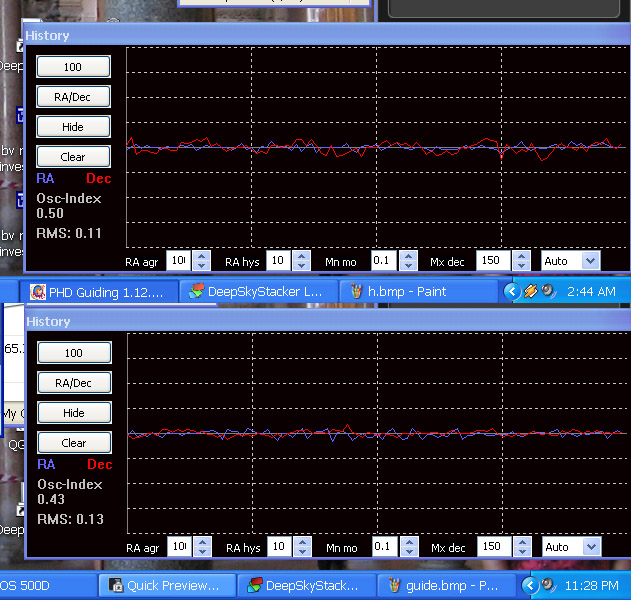631x600 pixels.
Task: Click the Quick Preview... taskbar icon
Action: point(116,585)
